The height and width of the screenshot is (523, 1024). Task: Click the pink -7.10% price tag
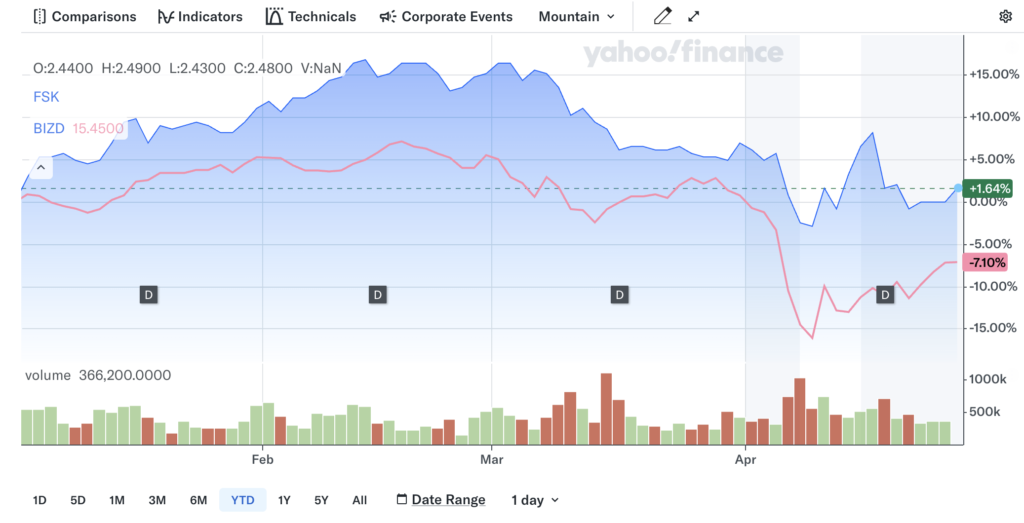(x=987, y=262)
